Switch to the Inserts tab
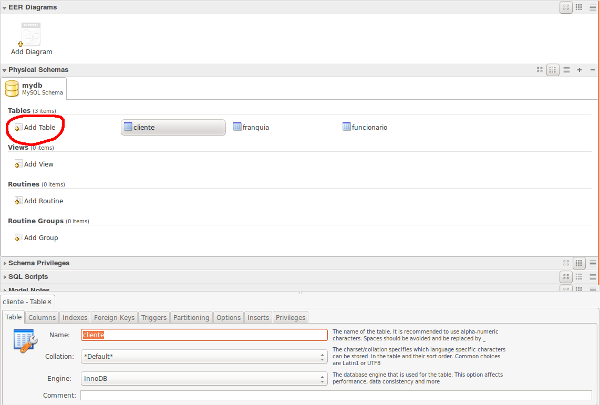The image size is (600, 405). point(258,317)
